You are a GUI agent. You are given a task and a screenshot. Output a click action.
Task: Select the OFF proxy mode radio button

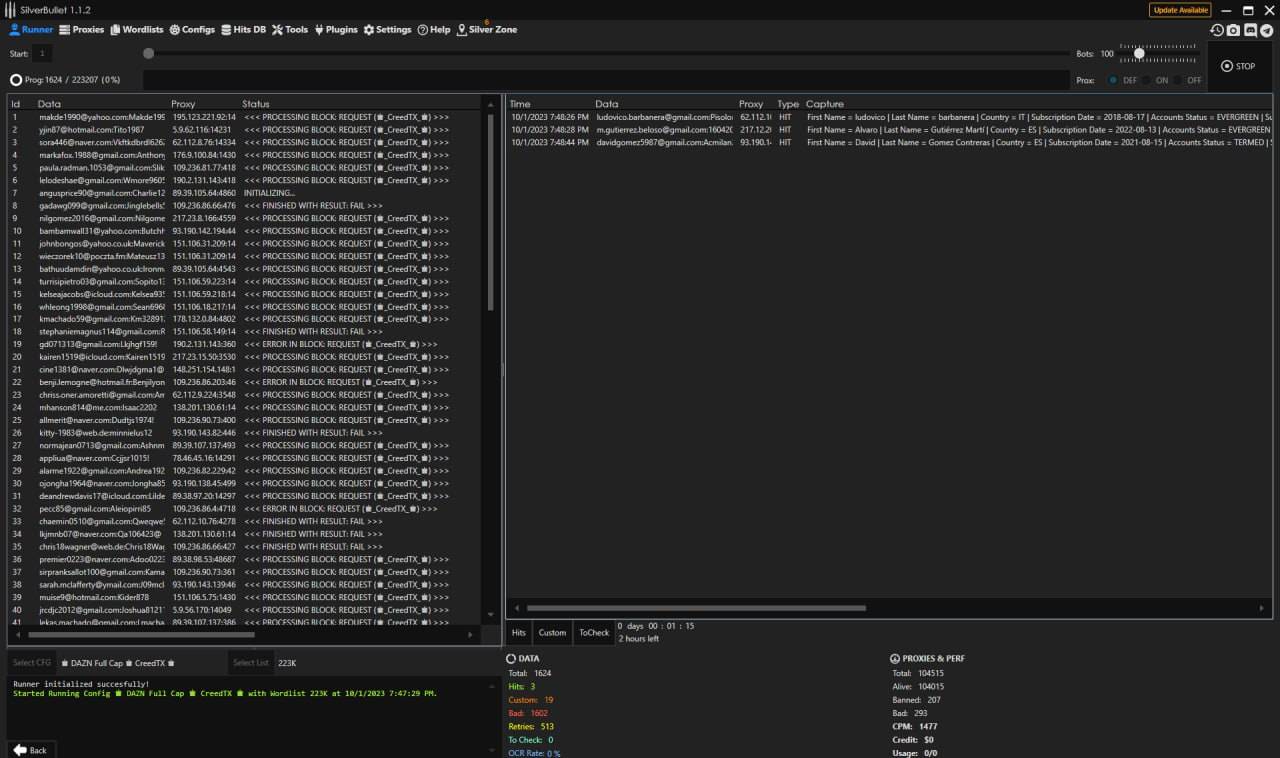pos(1178,80)
